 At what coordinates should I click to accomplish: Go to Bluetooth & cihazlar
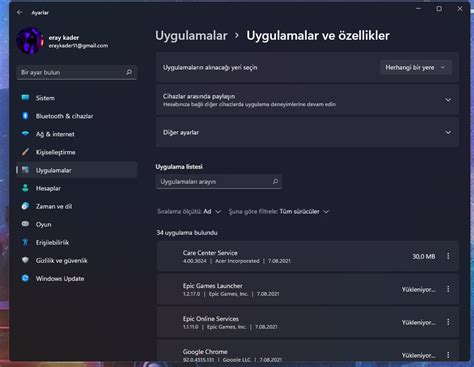click(x=77, y=116)
